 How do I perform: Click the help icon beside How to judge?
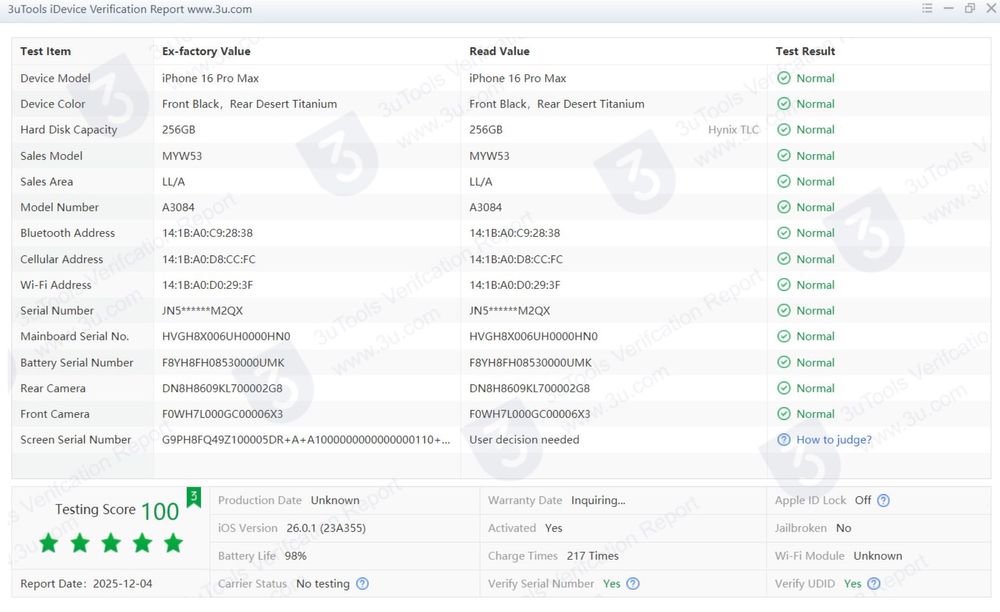pos(784,440)
